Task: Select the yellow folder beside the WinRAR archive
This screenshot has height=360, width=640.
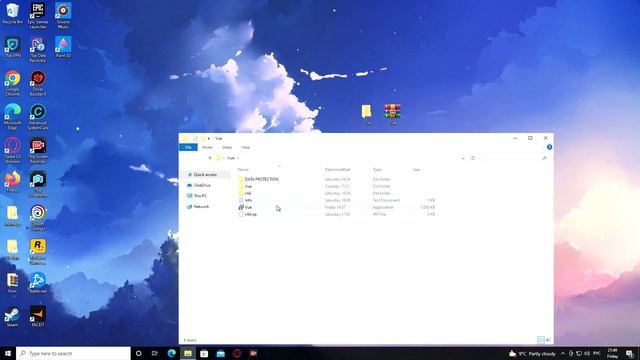Action: click(x=367, y=114)
